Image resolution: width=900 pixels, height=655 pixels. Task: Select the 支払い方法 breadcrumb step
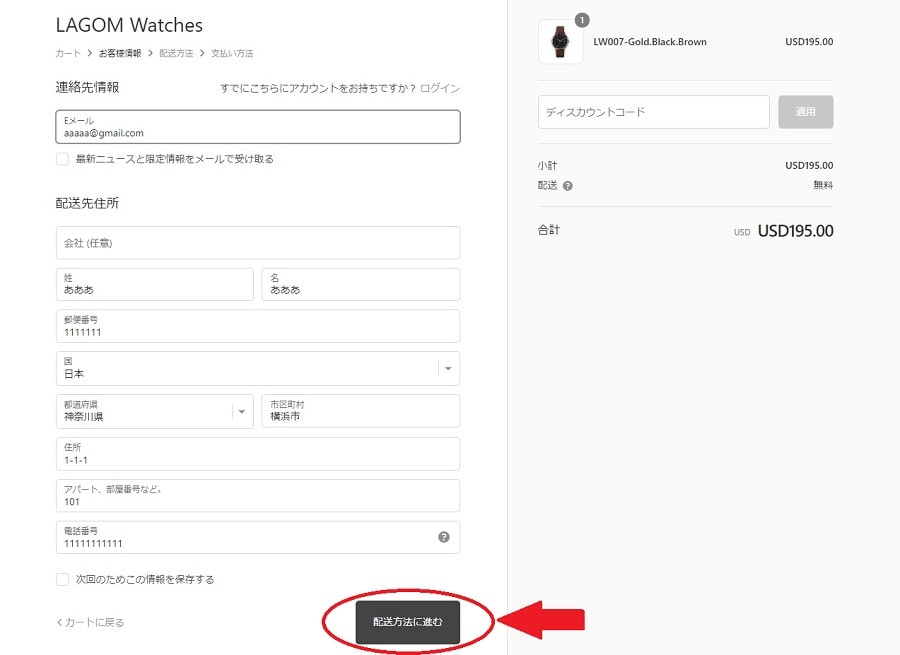[232, 53]
